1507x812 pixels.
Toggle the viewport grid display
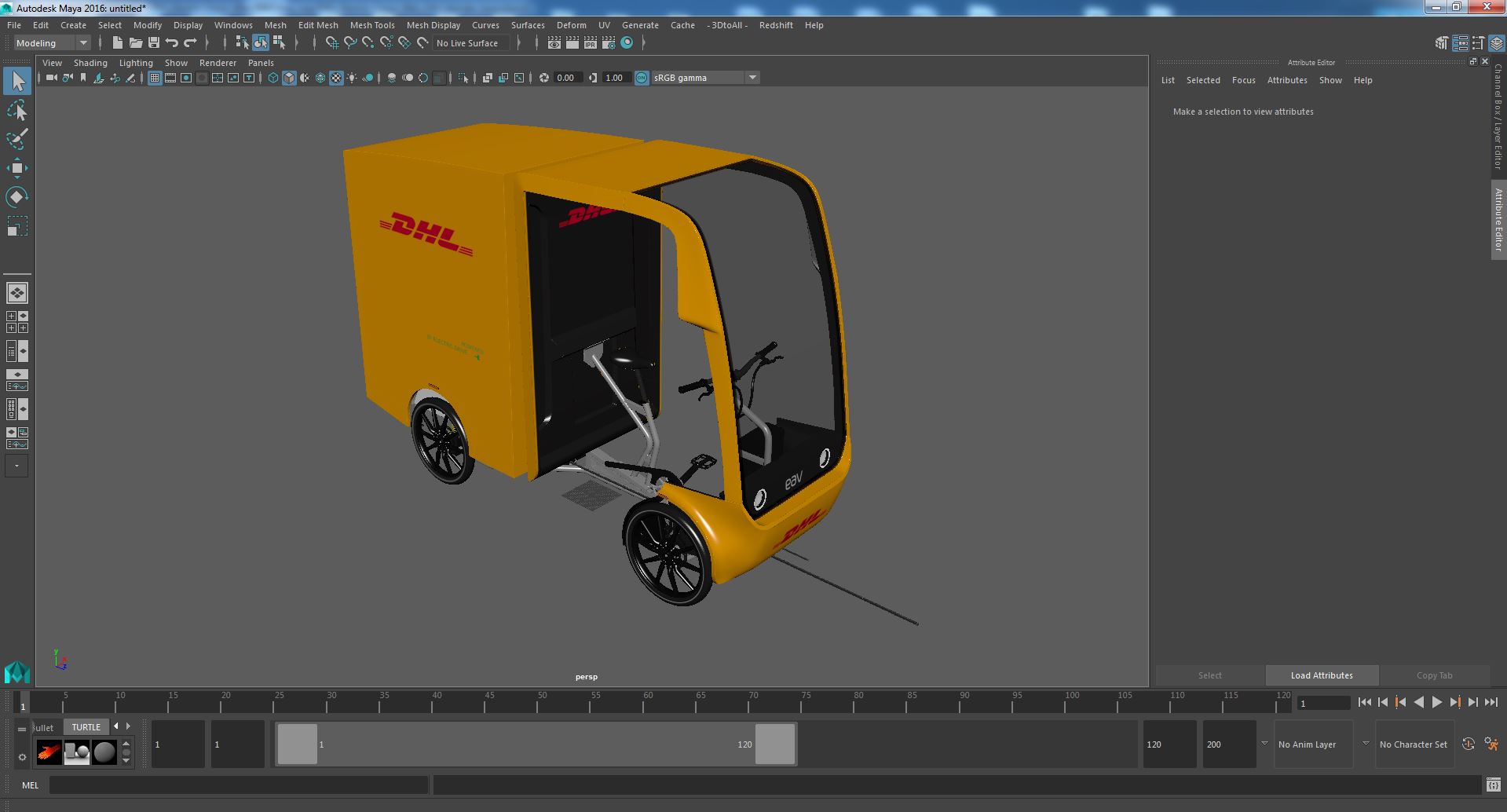point(155,78)
